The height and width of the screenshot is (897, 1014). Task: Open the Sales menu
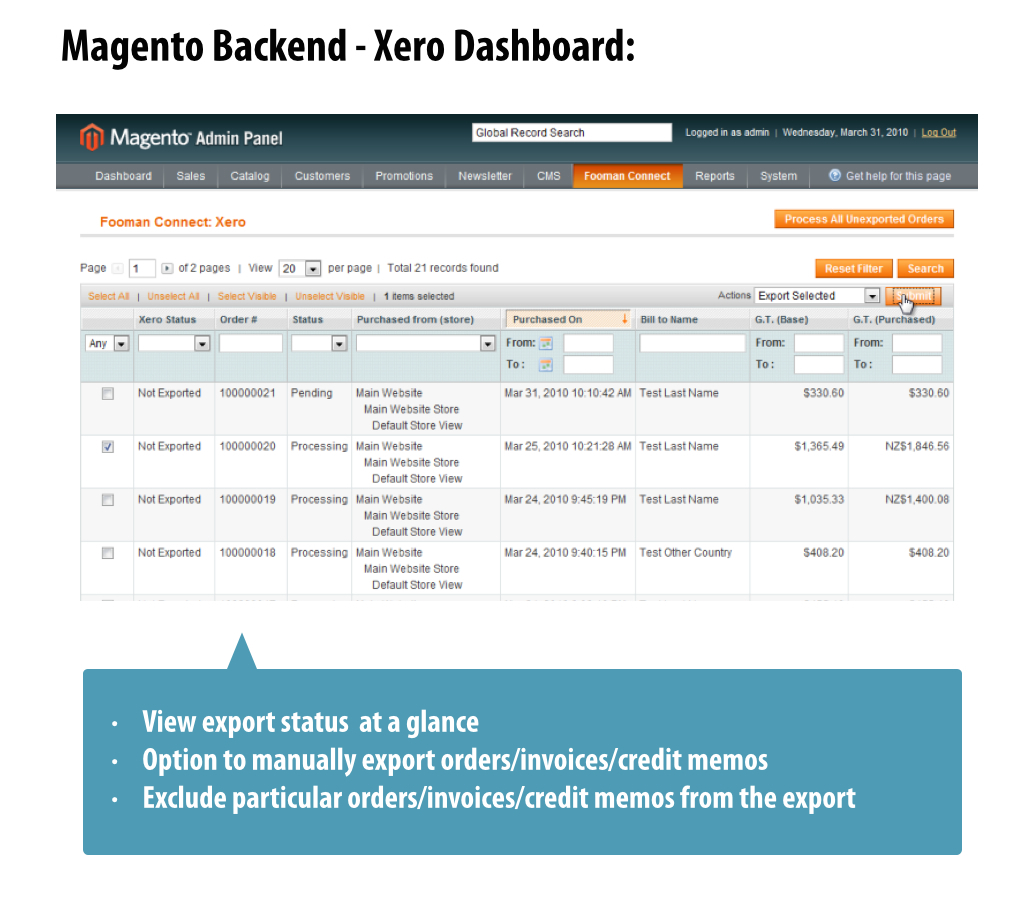(190, 176)
